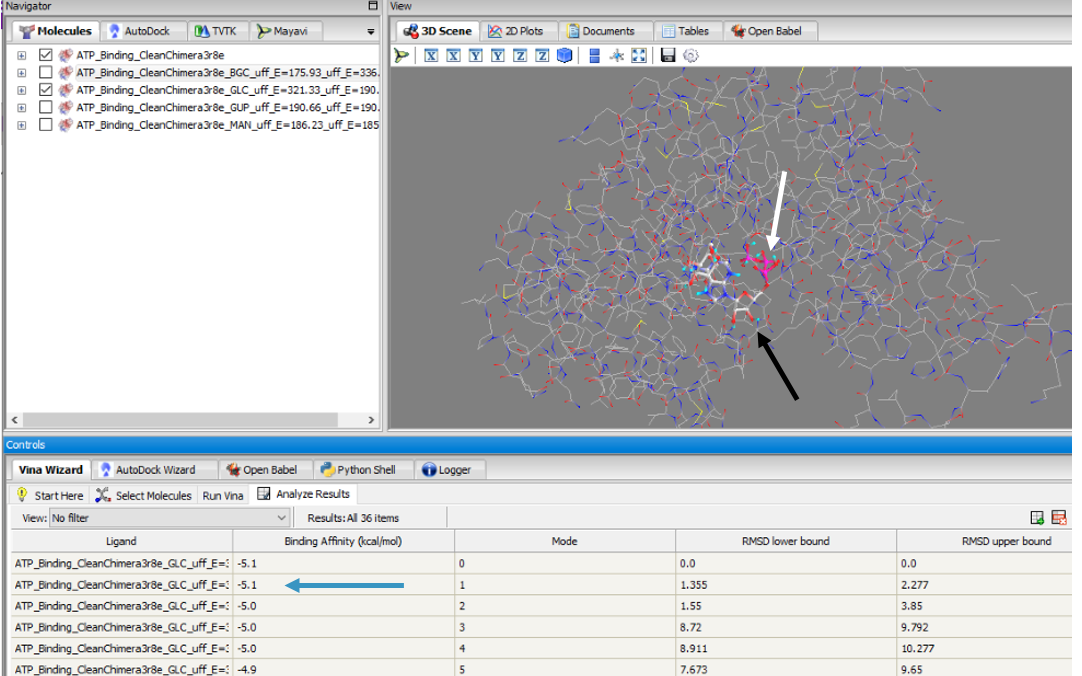1082x676 pixels.
Task: Check the BGC ligand visibility checkbox
Action: tap(46, 73)
